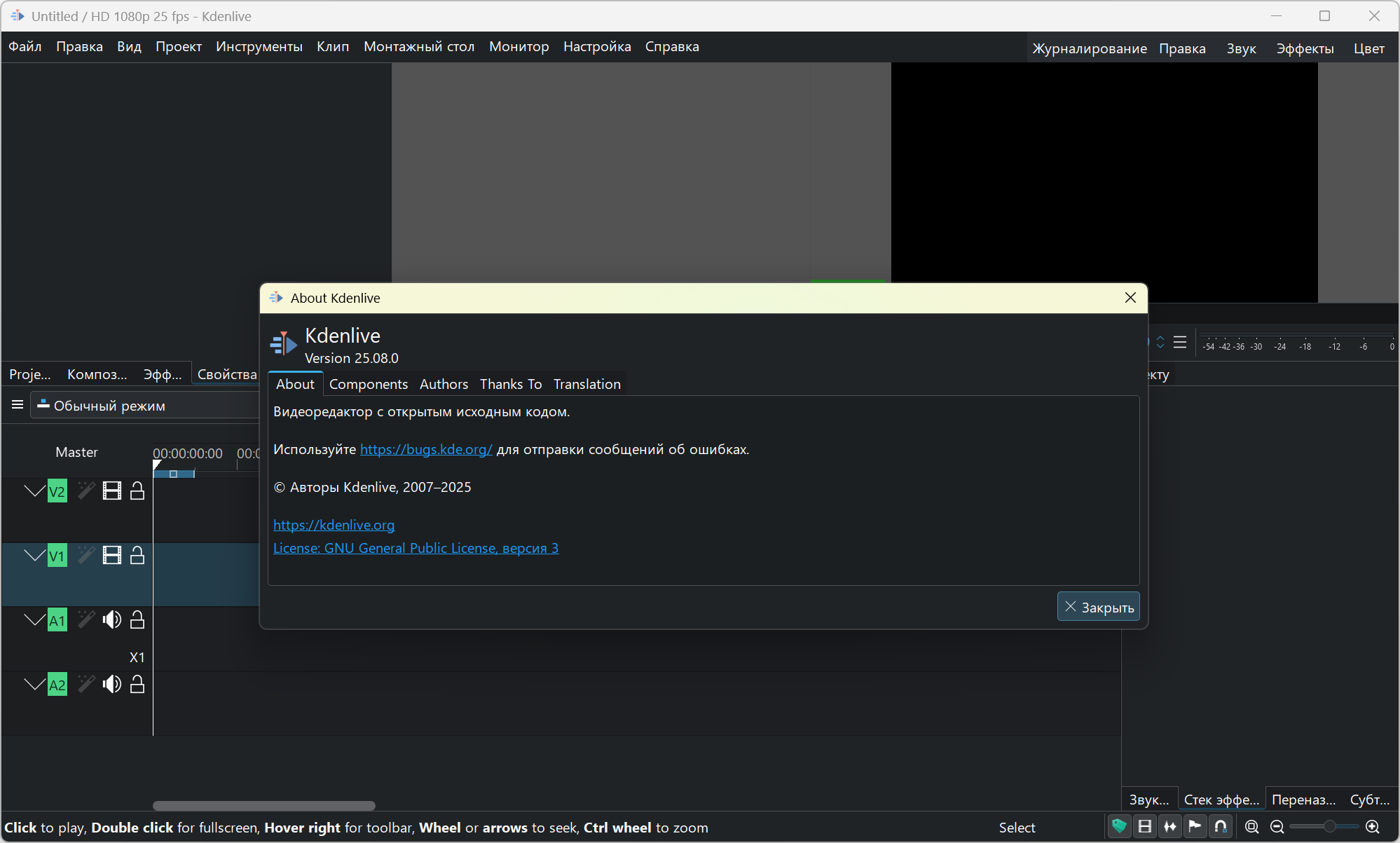Screen dimensions: 1400x843
Task: Click the show markers flag icon
Action: click(1195, 827)
